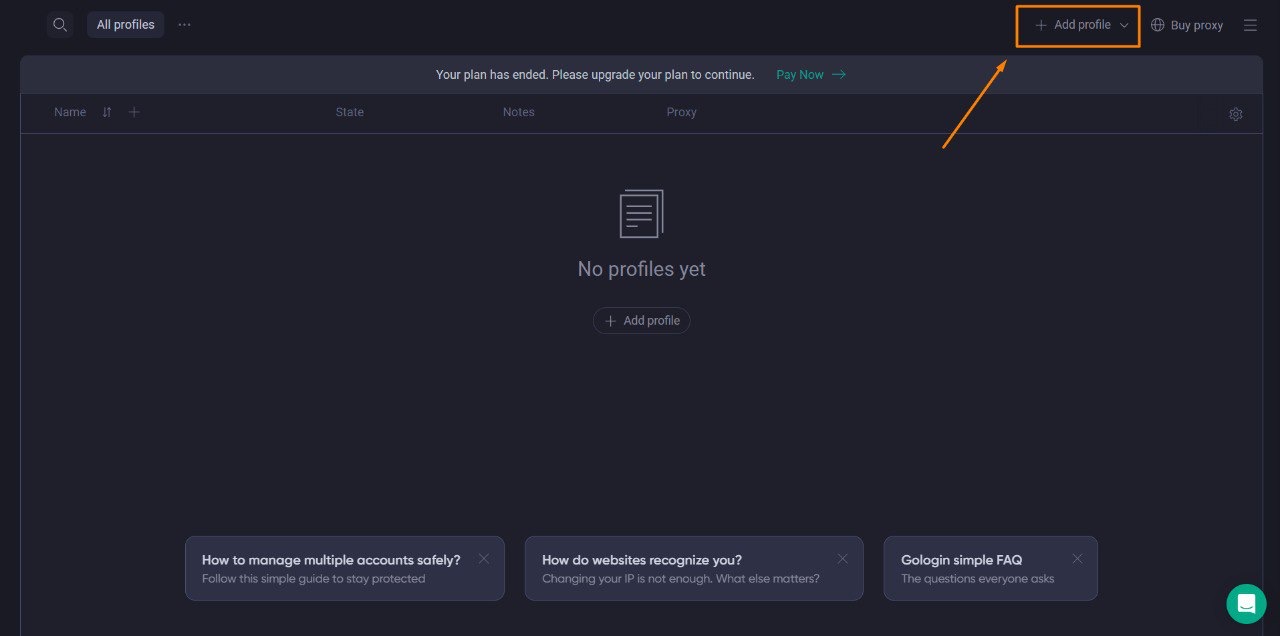
Task: Open the Intercom chat bubble
Action: click(x=1246, y=603)
